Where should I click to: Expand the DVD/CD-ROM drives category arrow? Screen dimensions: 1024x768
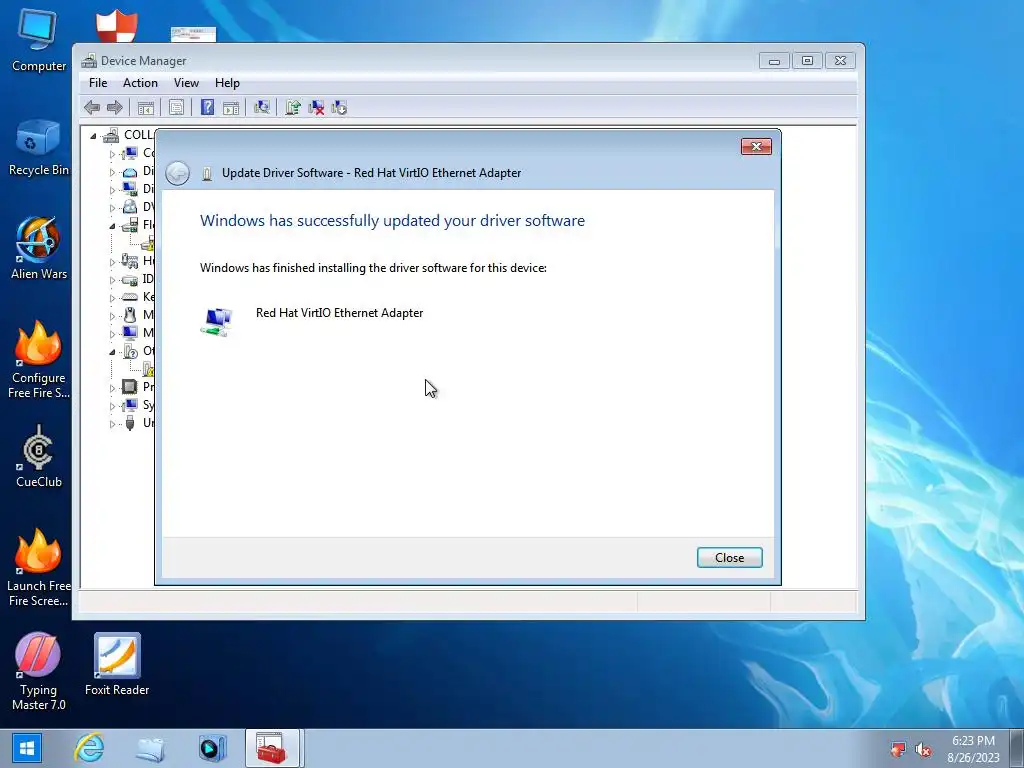click(x=112, y=208)
